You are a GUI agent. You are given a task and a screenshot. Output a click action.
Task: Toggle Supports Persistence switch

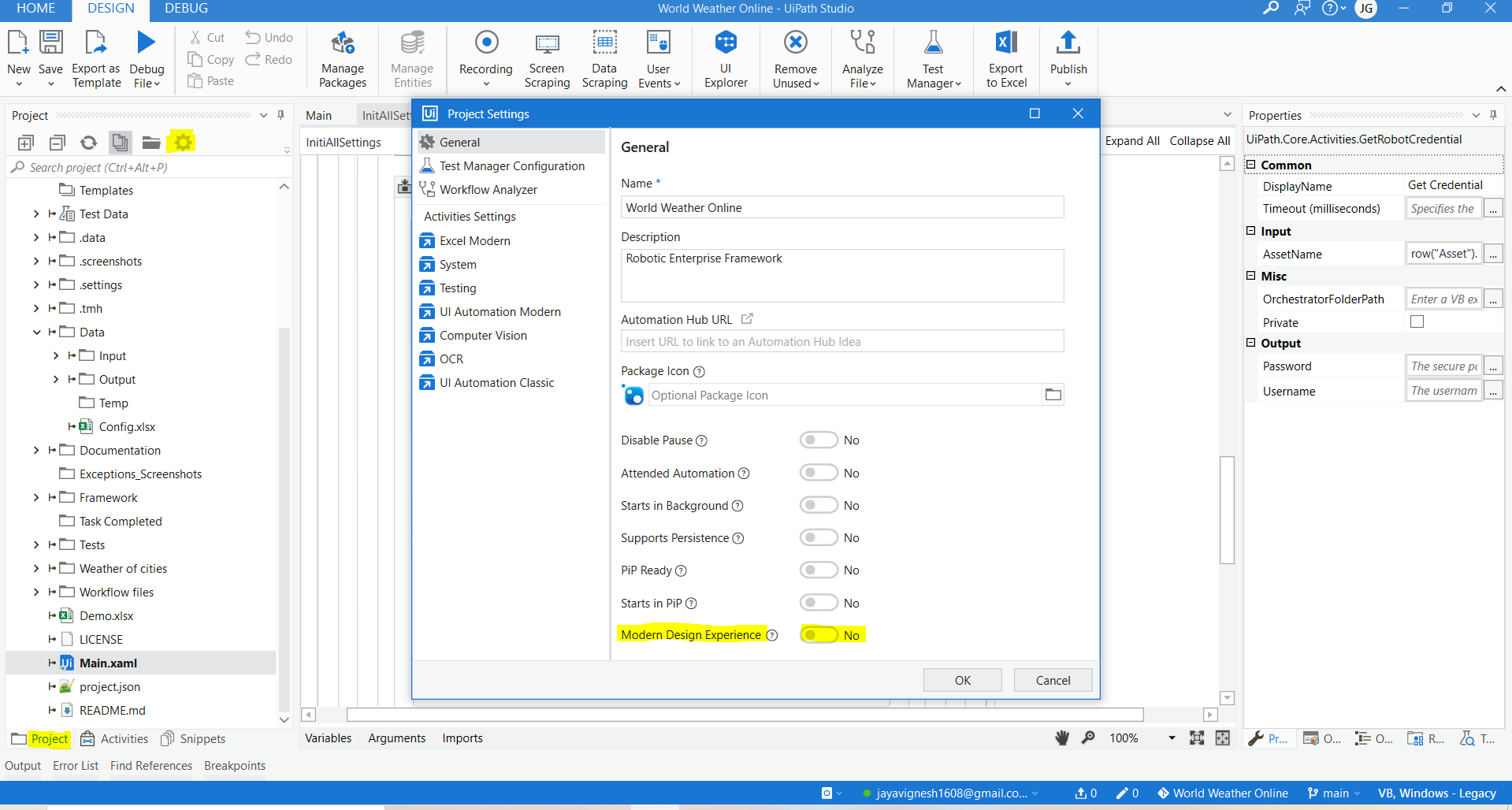coord(819,537)
